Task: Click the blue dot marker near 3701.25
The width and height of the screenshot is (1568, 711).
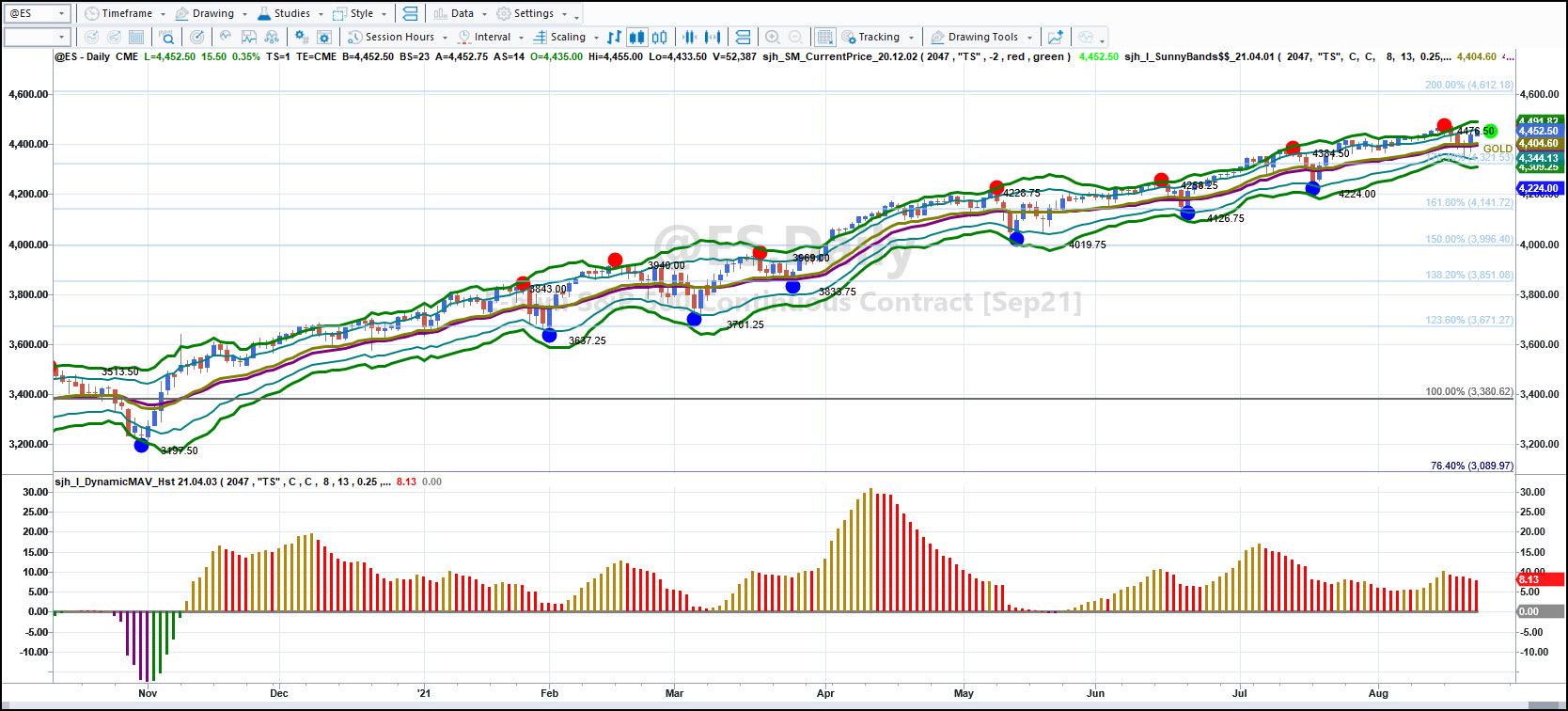Action: (694, 319)
